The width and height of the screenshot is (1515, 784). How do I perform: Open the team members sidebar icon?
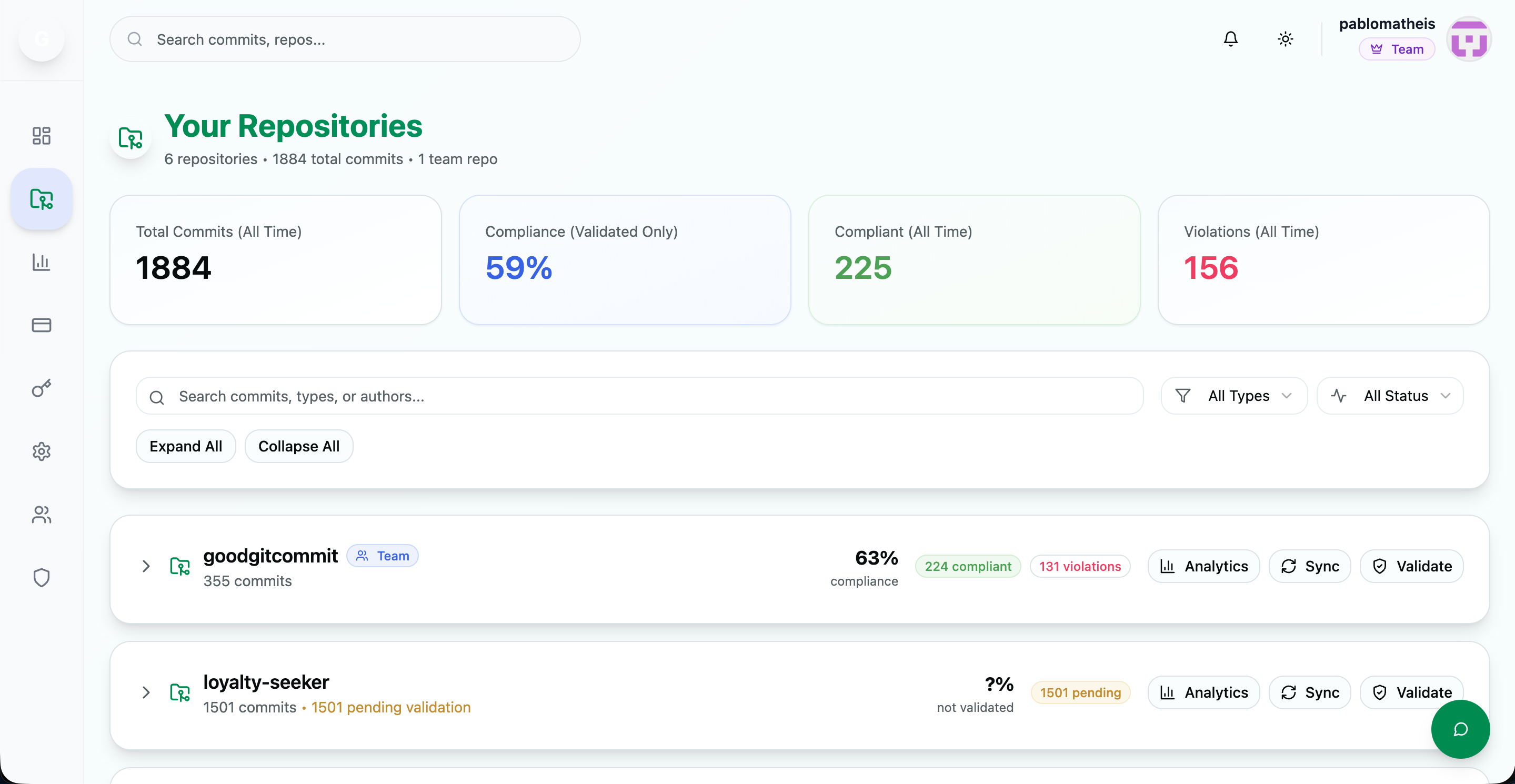tap(41, 515)
